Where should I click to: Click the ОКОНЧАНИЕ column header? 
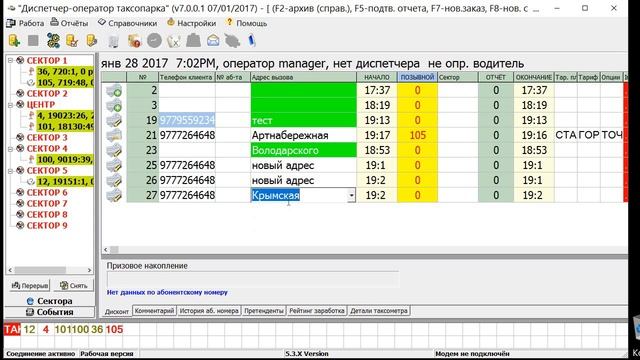(533, 77)
